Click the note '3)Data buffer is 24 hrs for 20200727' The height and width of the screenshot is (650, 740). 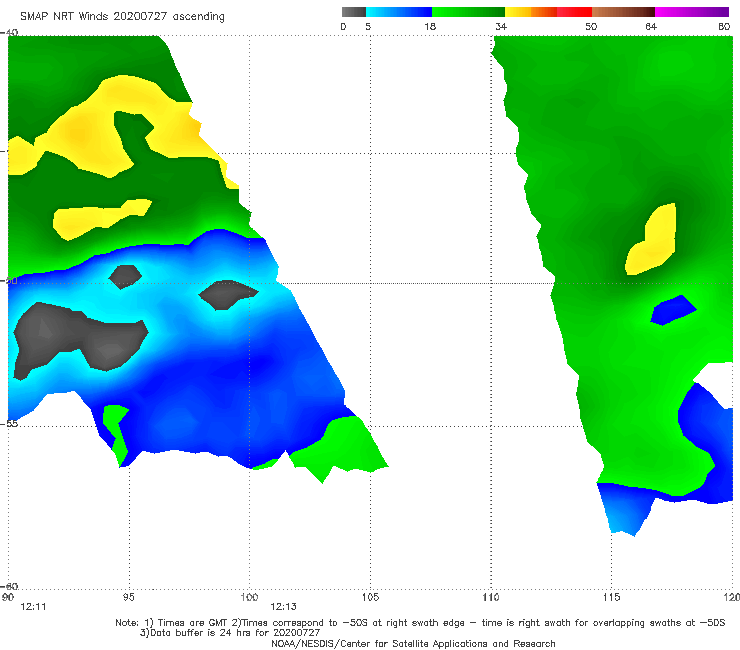[230, 633]
